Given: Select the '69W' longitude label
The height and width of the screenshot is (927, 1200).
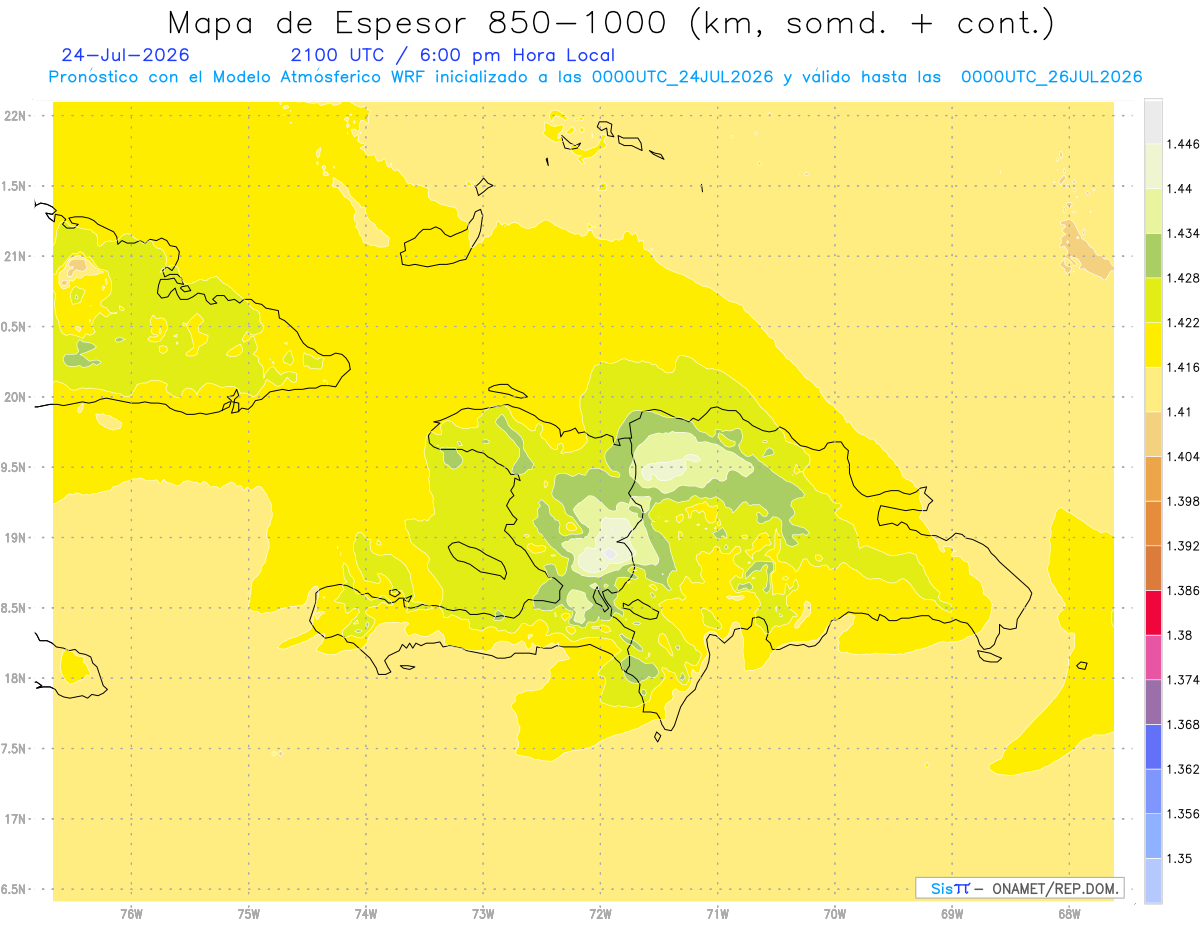Looking at the screenshot, I should coord(952,914).
